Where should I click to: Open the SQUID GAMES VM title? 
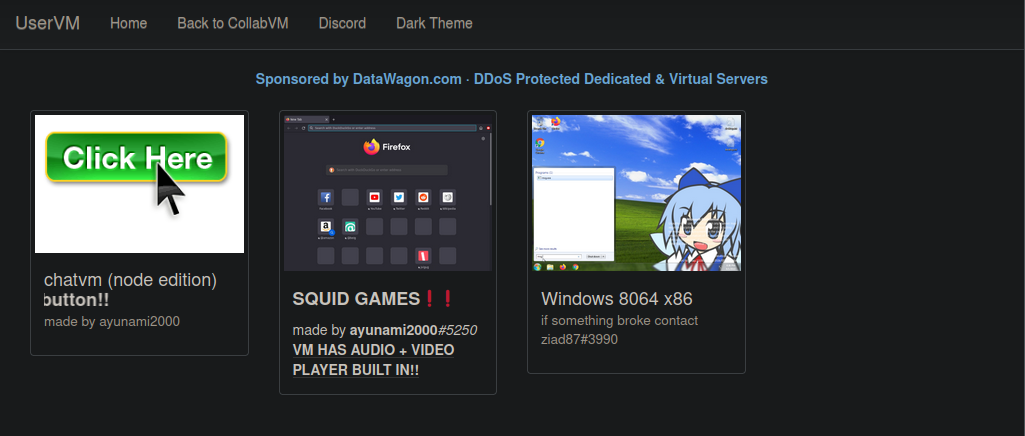pos(357,299)
